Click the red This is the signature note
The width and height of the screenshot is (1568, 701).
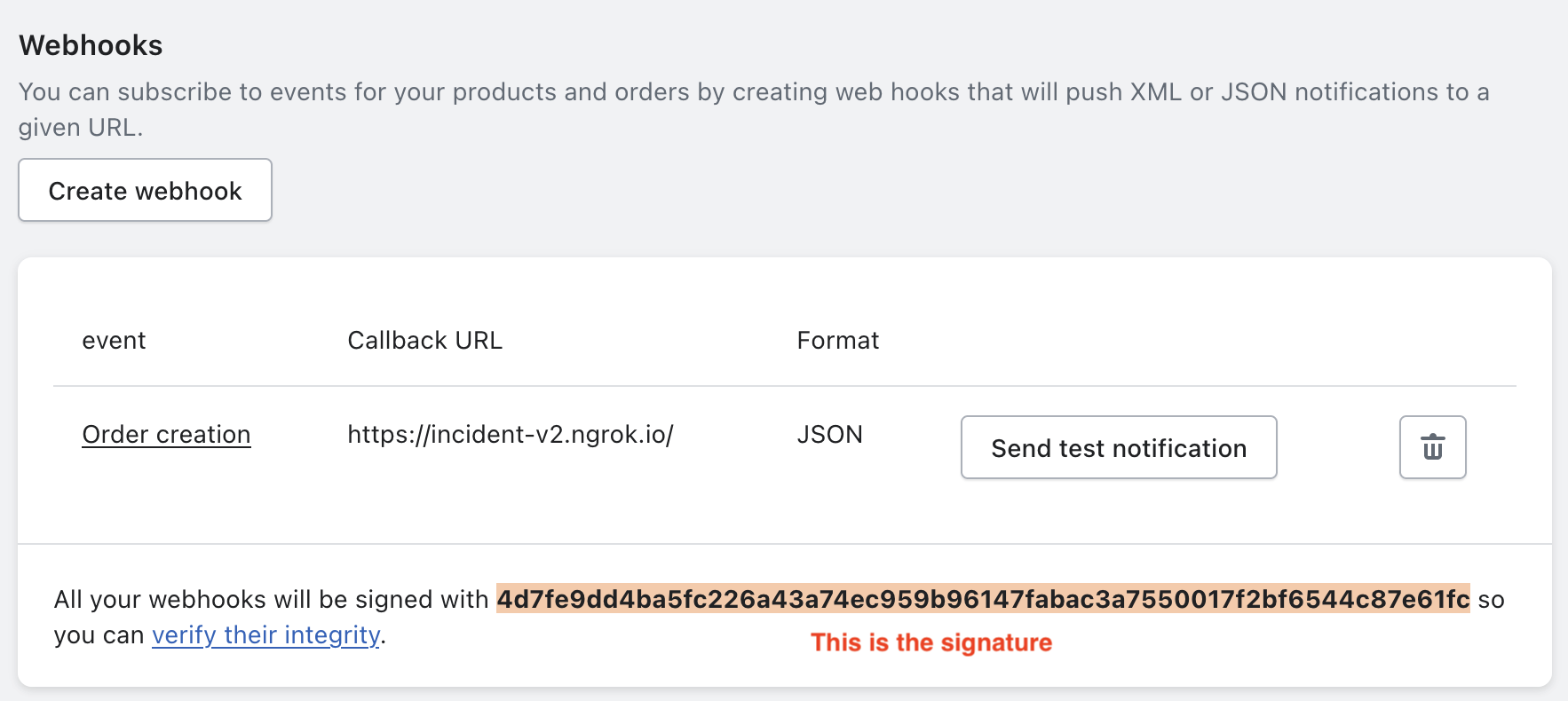pos(931,642)
